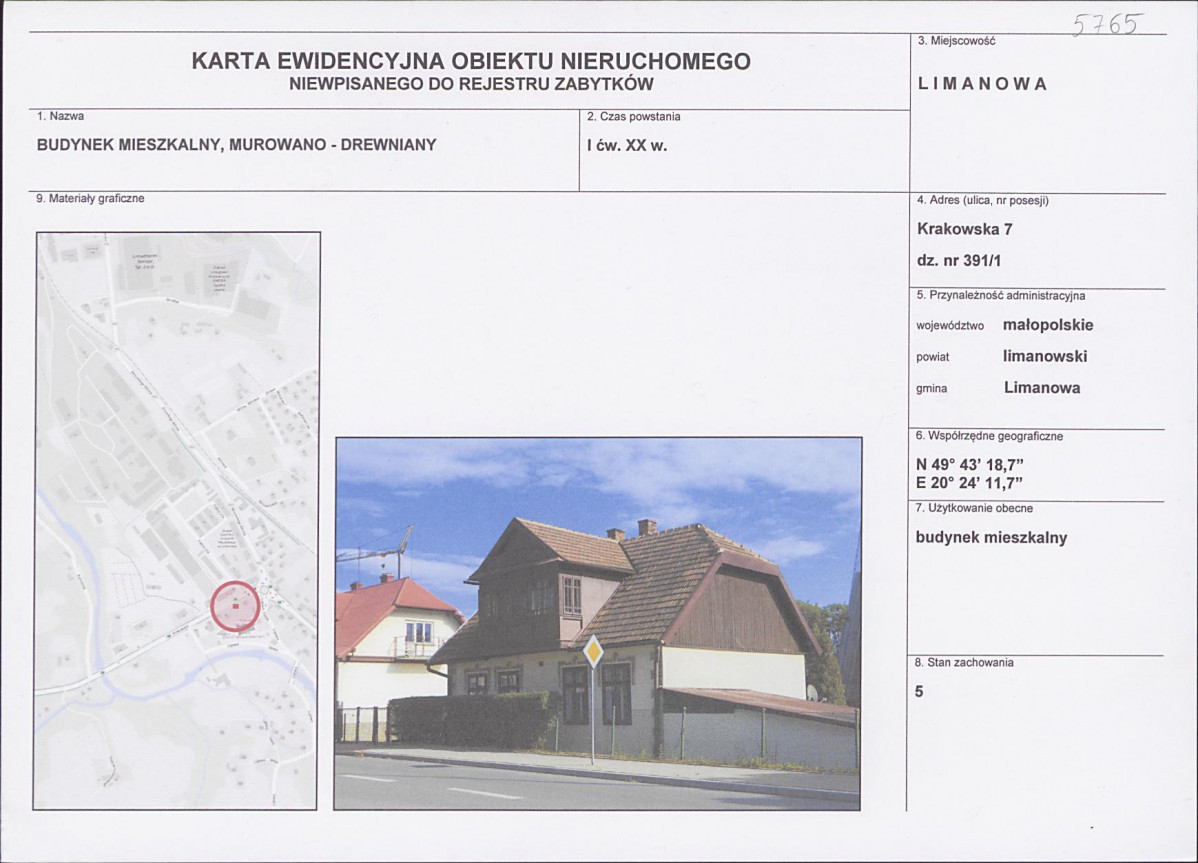Click the label 'powiat'
This screenshot has width=1198, height=863.
click(x=932, y=357)
